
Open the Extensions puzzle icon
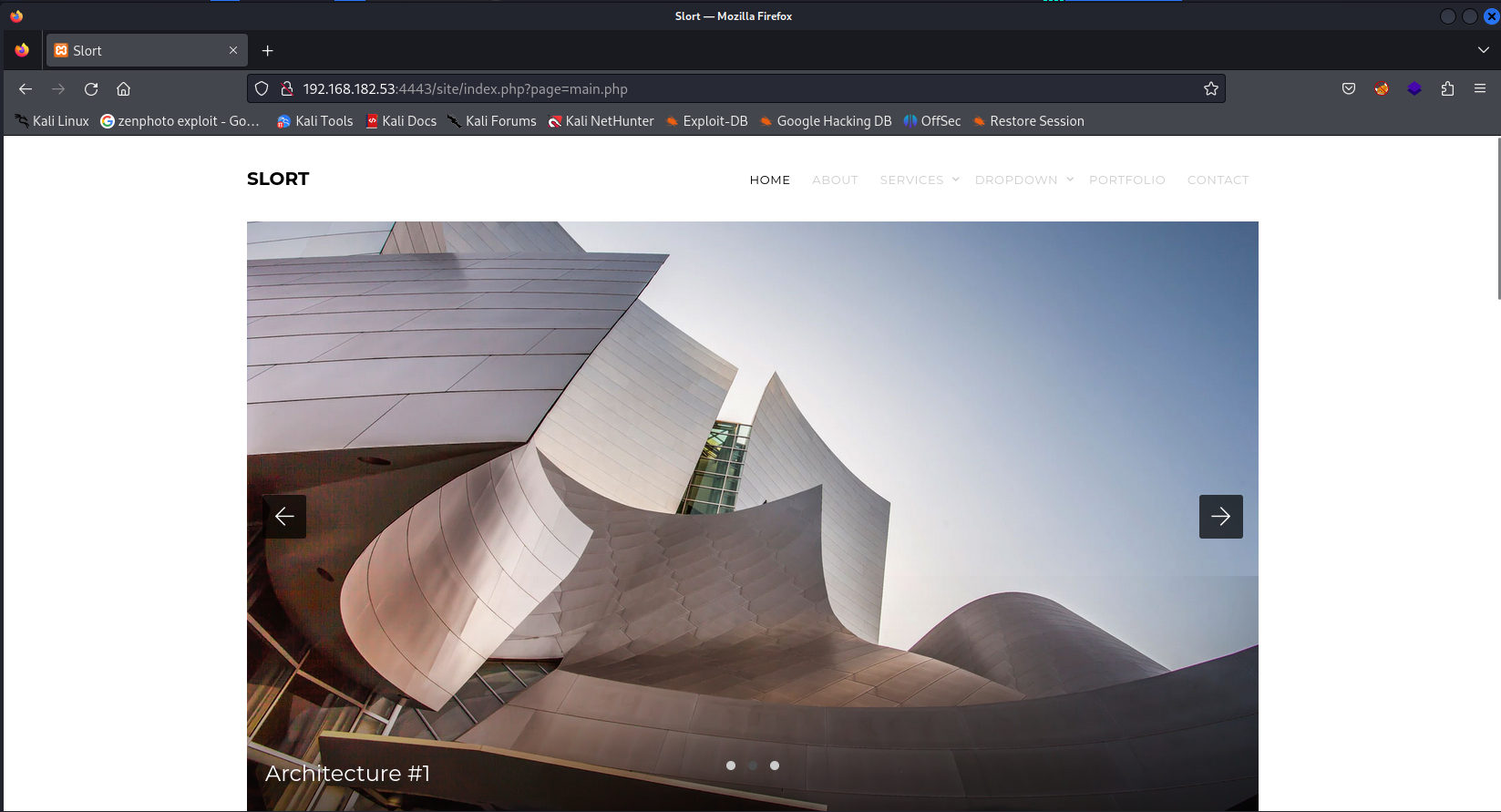[x=1447, y=89]
